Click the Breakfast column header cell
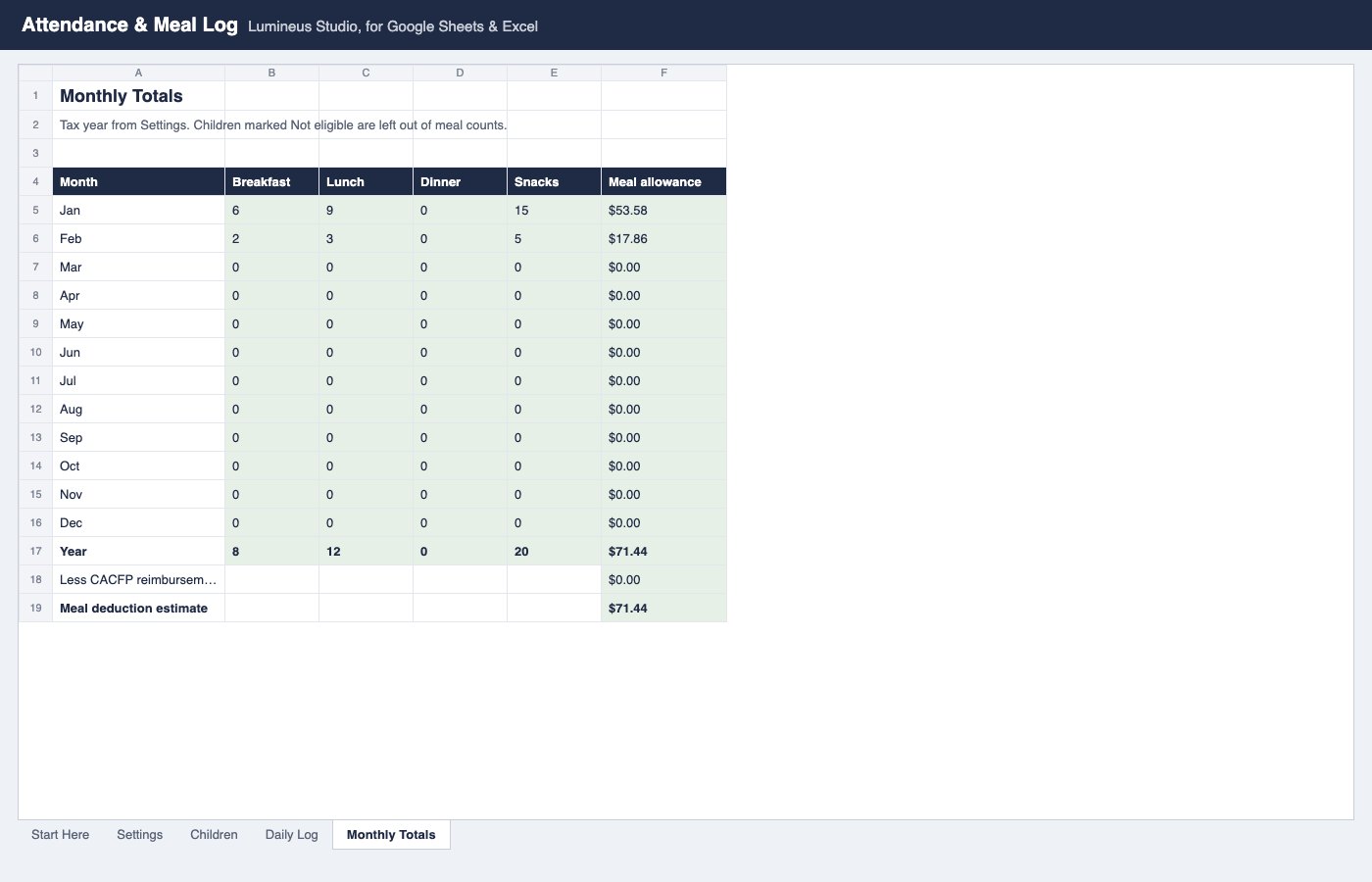 point(271,182)
